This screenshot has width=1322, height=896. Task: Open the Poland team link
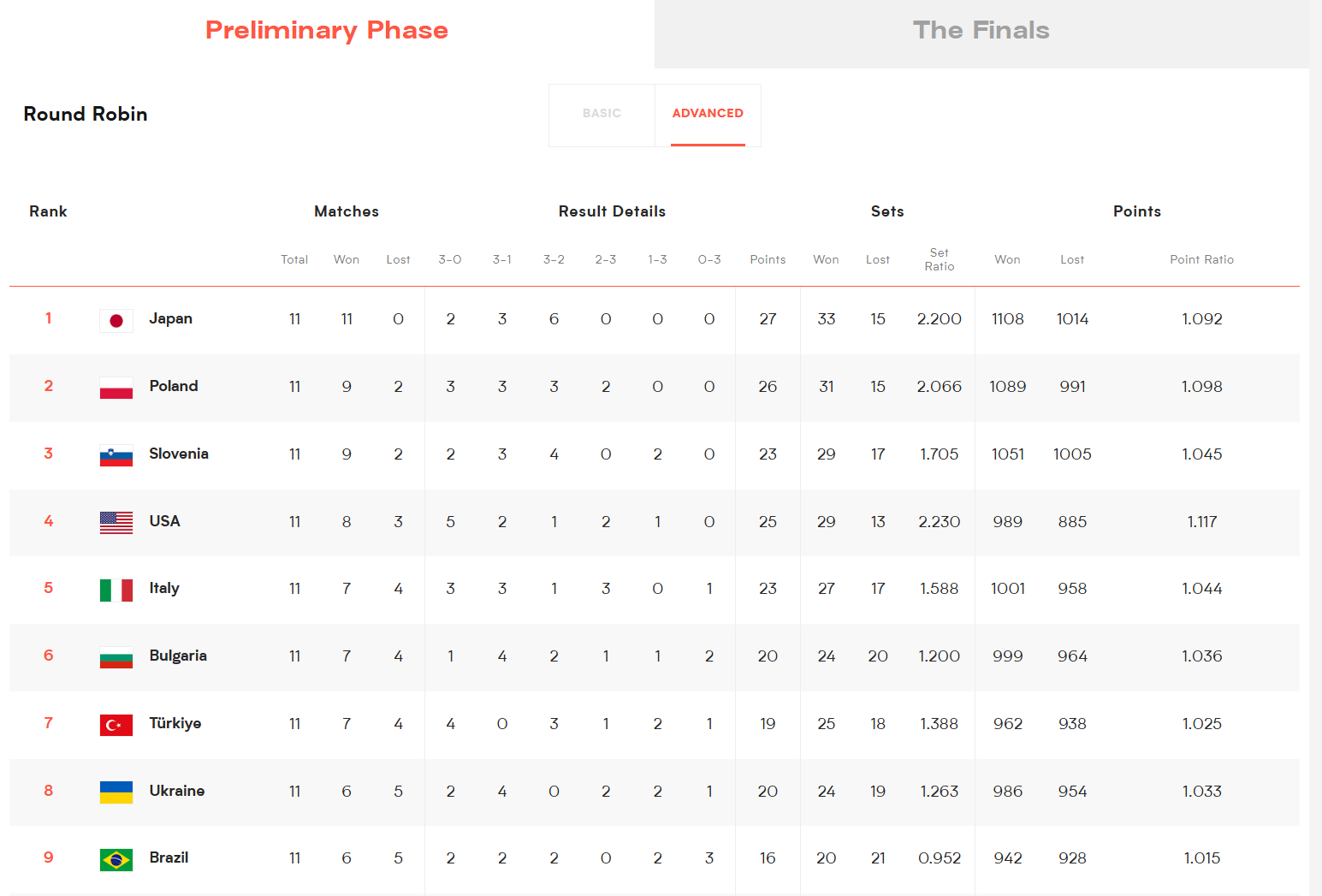click(x=174, y=387)
